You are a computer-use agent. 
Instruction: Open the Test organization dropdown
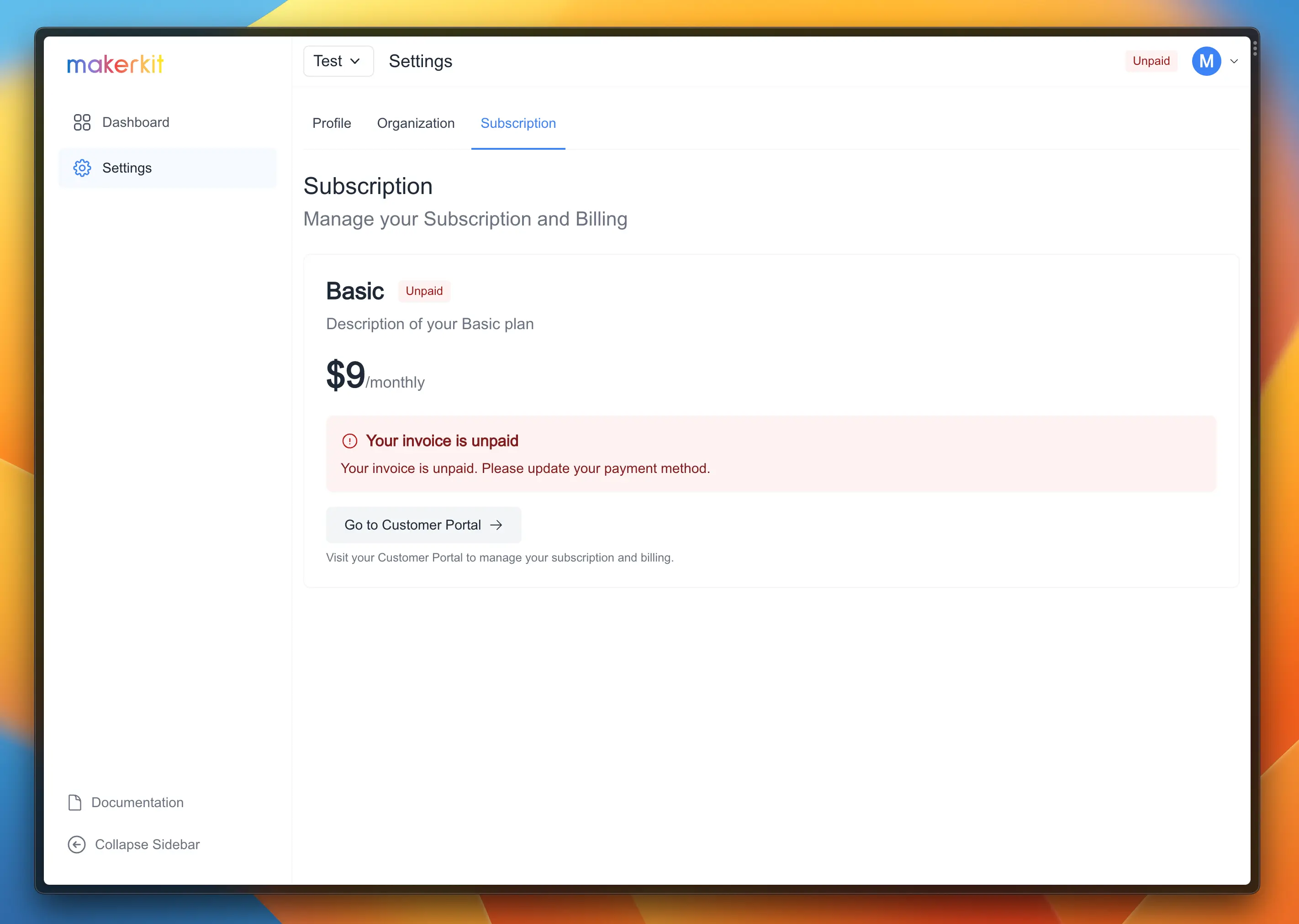point(338,61)
